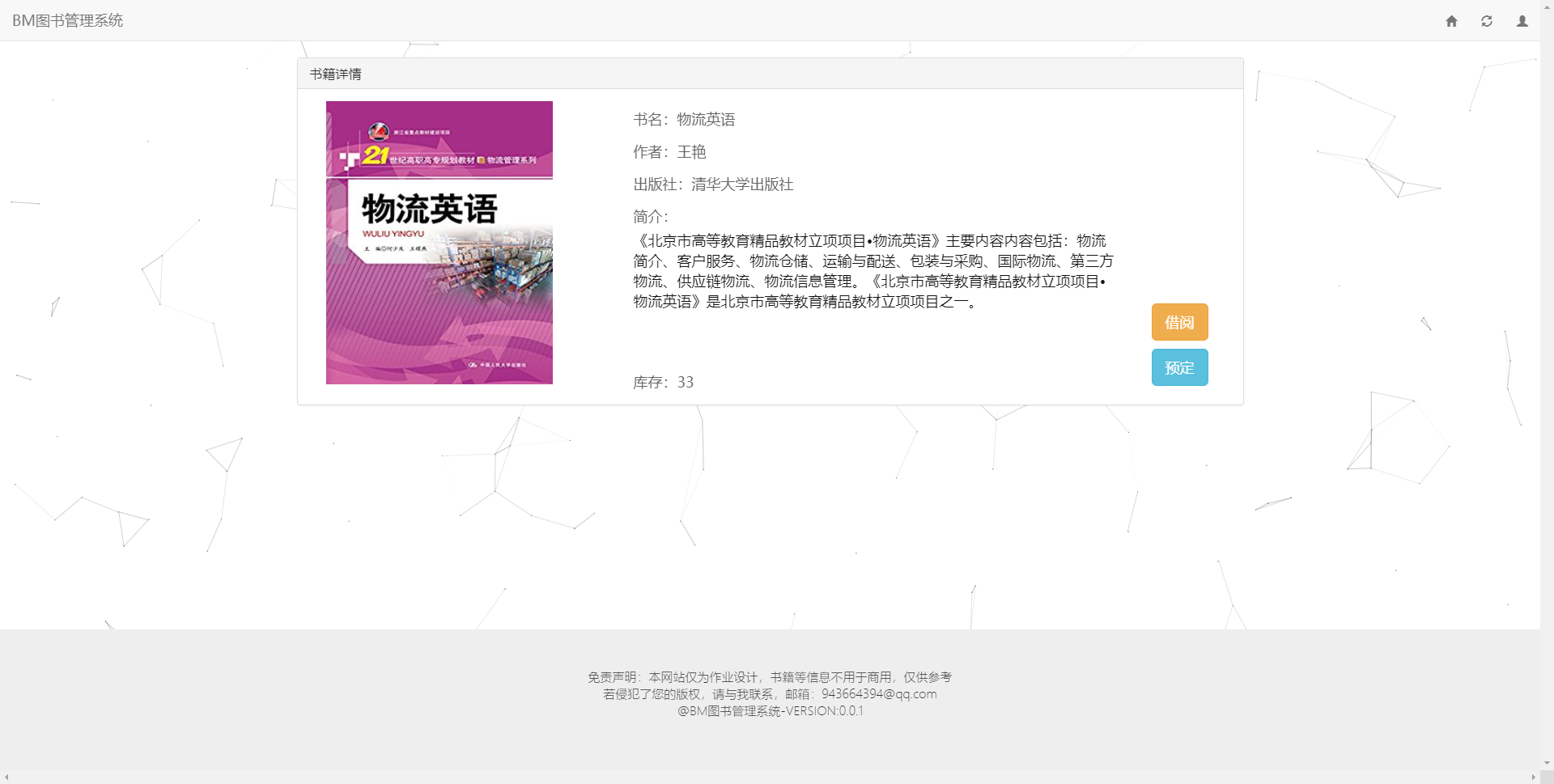This screenshot has height=784, width=1554.
Task: Click the 书籍详情 panel heading
Action: (x=771, y=74)
